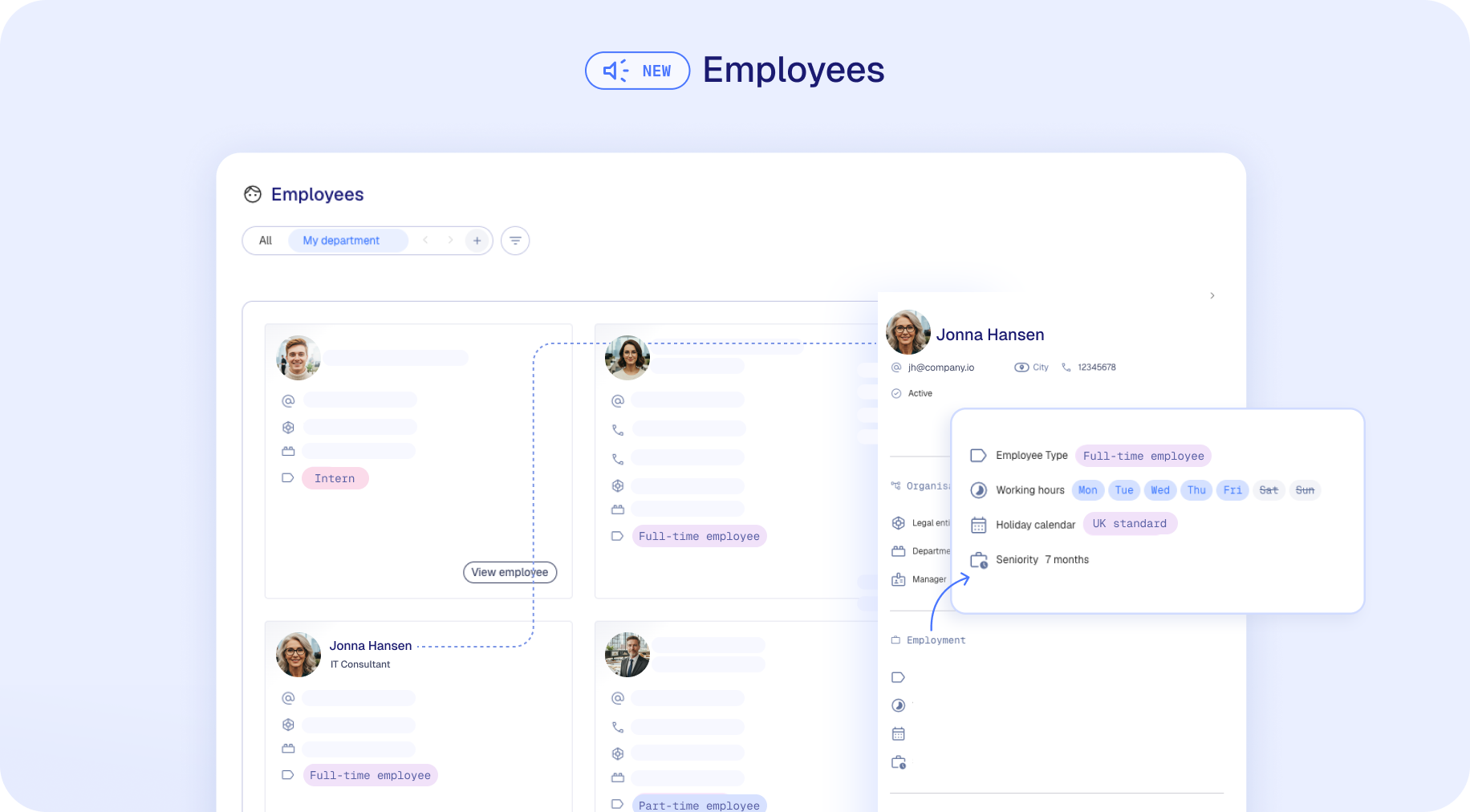Click the View employee button
The width and height of the screenshot is (1470, 812).
(x=510, y=572)
